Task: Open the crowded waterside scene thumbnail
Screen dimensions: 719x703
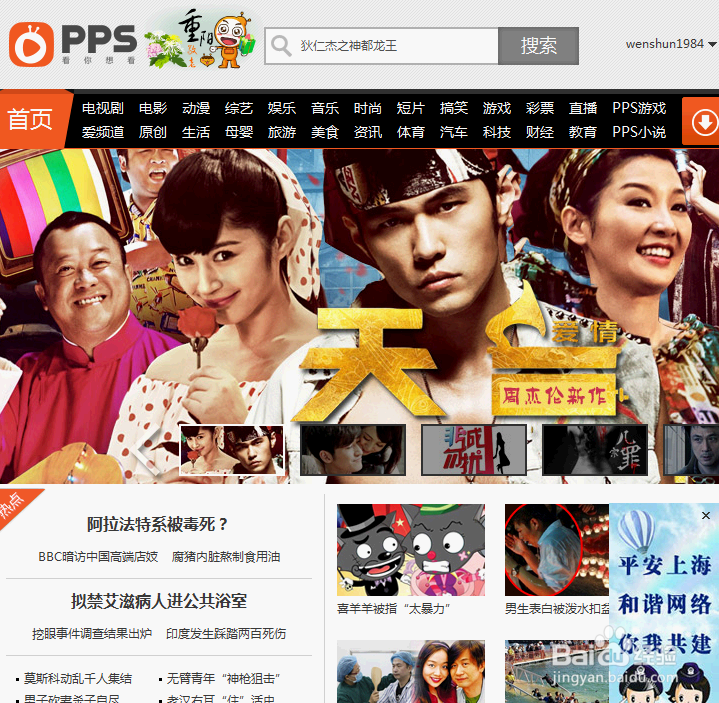Action: pos(557,671)
